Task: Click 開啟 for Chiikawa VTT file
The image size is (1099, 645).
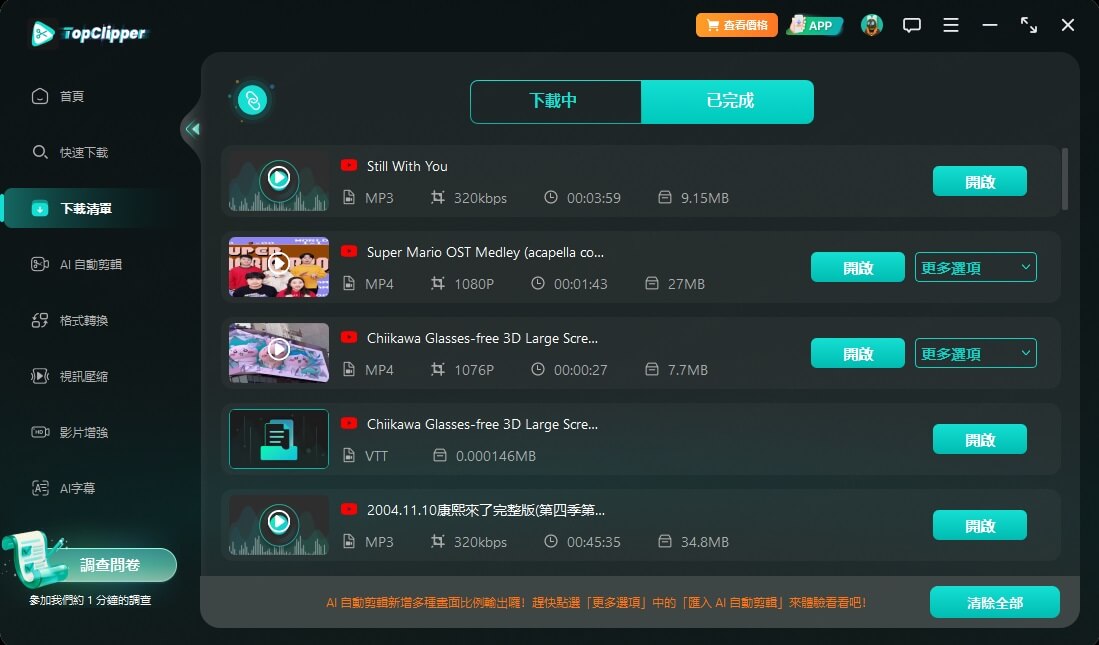Action: coord(980,440)
